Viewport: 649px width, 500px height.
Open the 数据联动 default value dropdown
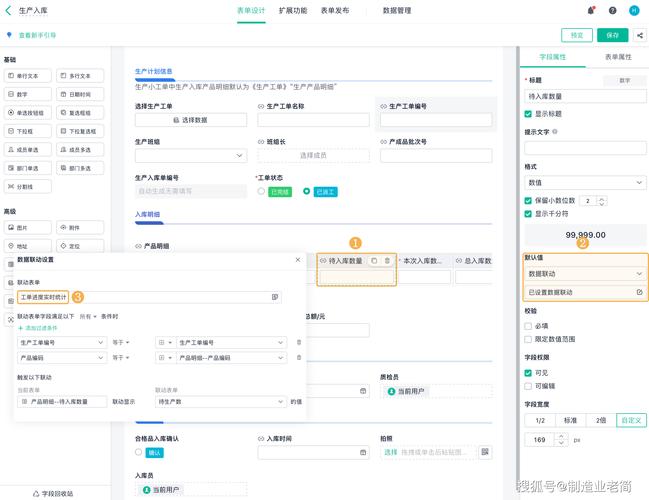(585, 273)
